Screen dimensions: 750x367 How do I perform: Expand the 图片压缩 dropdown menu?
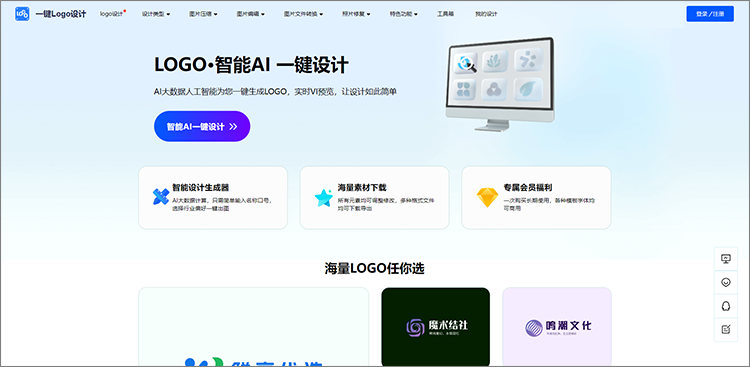point(203,14)
